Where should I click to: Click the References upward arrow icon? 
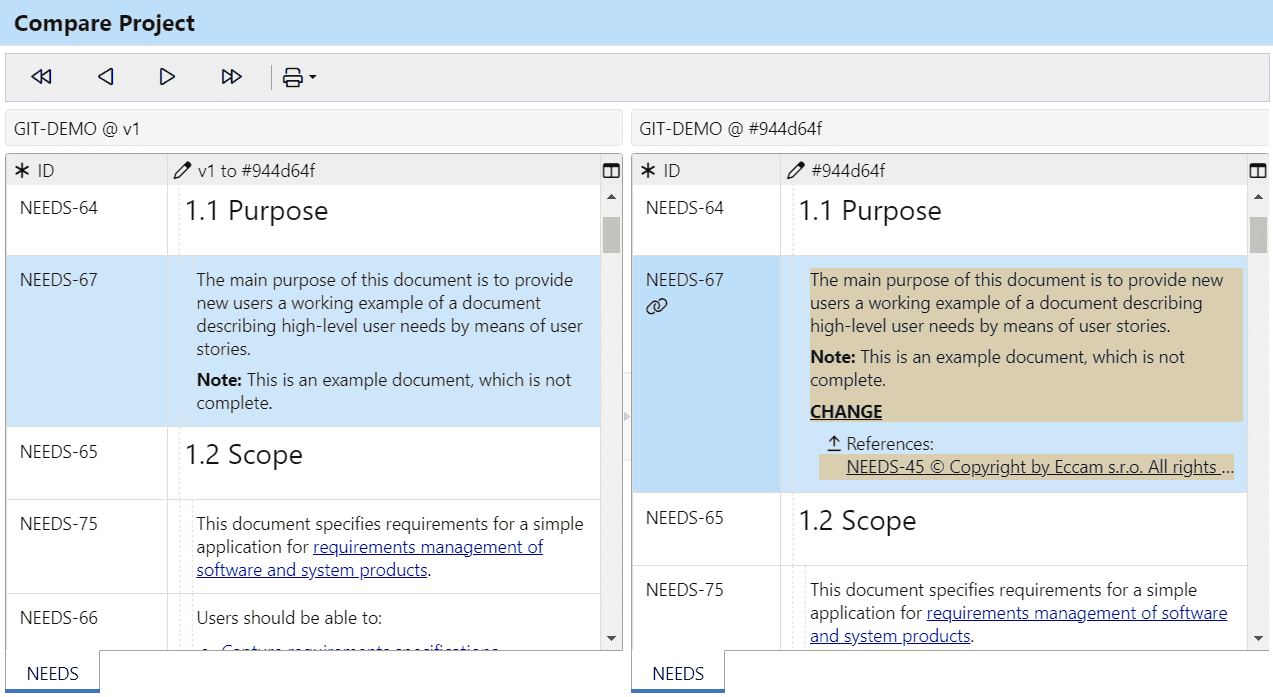tap(834, 443)
